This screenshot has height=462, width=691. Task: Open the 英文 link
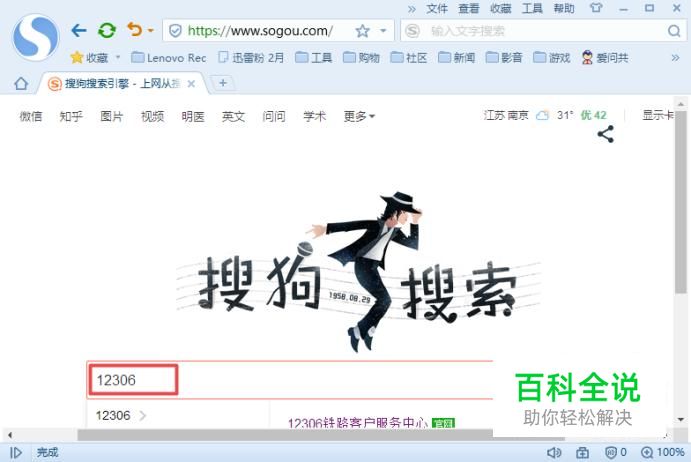click(x=233, y=116)
